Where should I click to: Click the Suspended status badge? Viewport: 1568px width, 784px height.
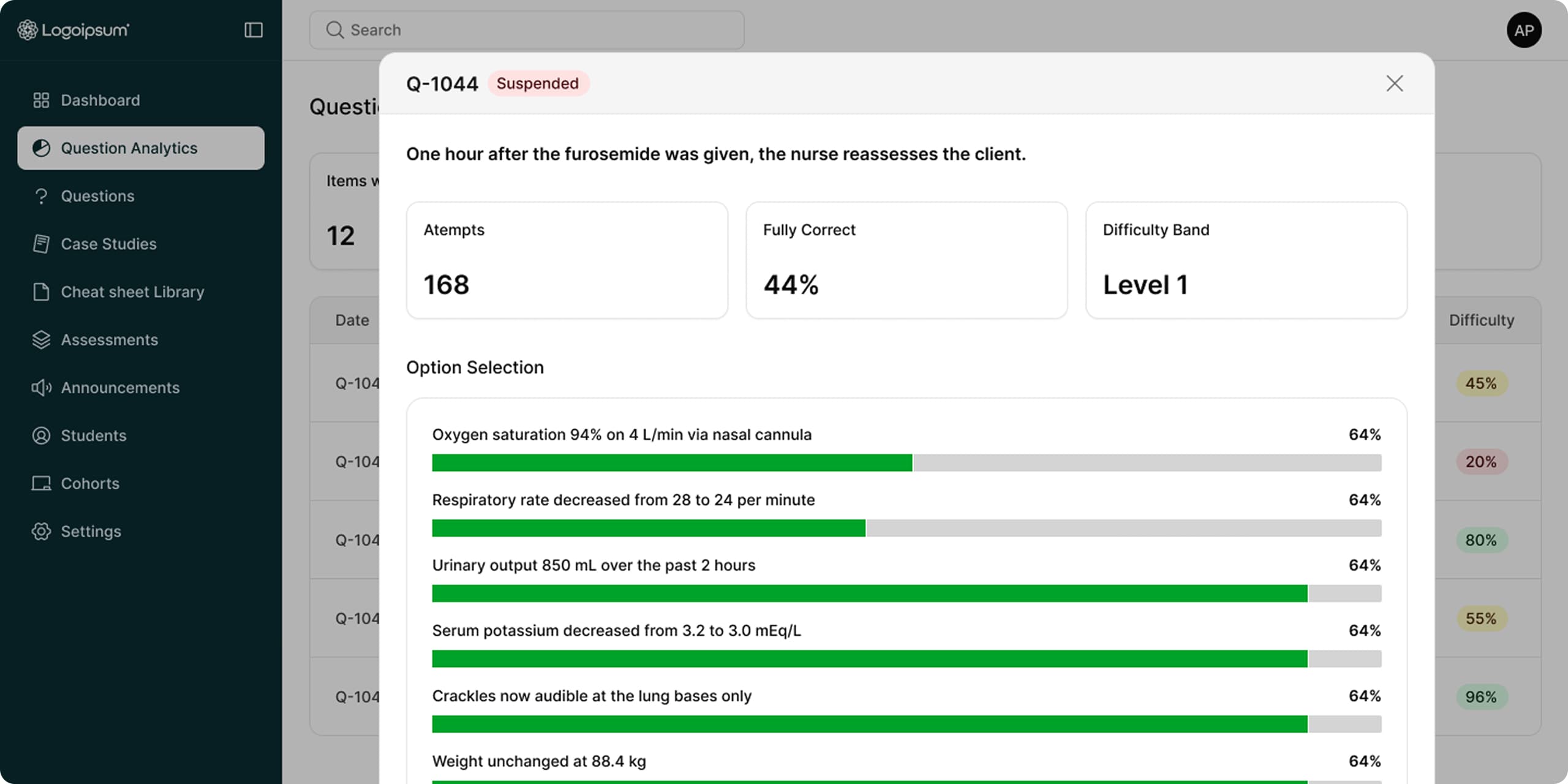point(538,83)
